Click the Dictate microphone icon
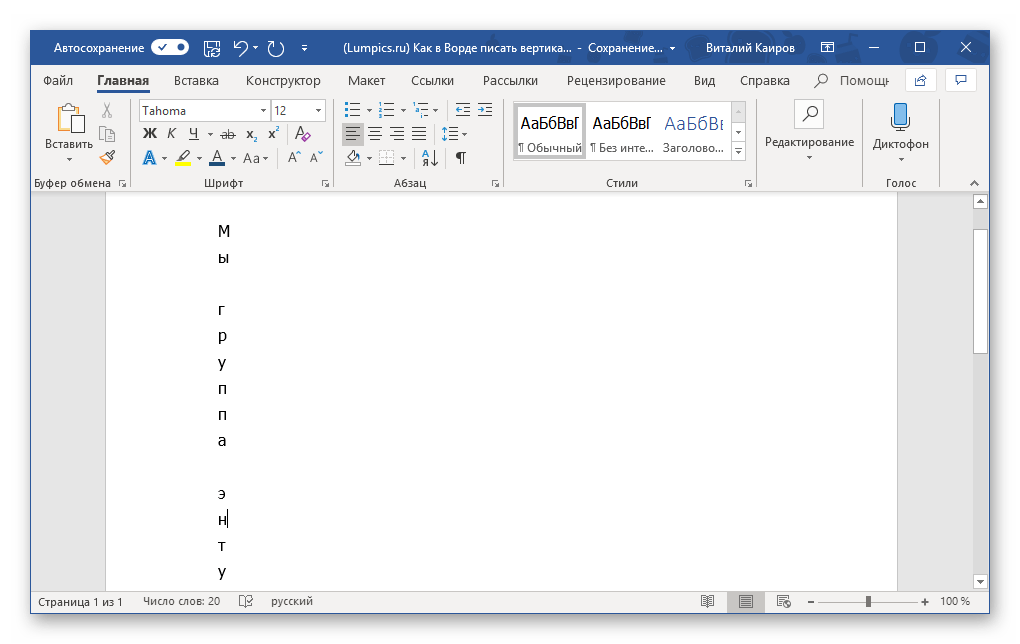1020x644 pixels. [900, 117]
